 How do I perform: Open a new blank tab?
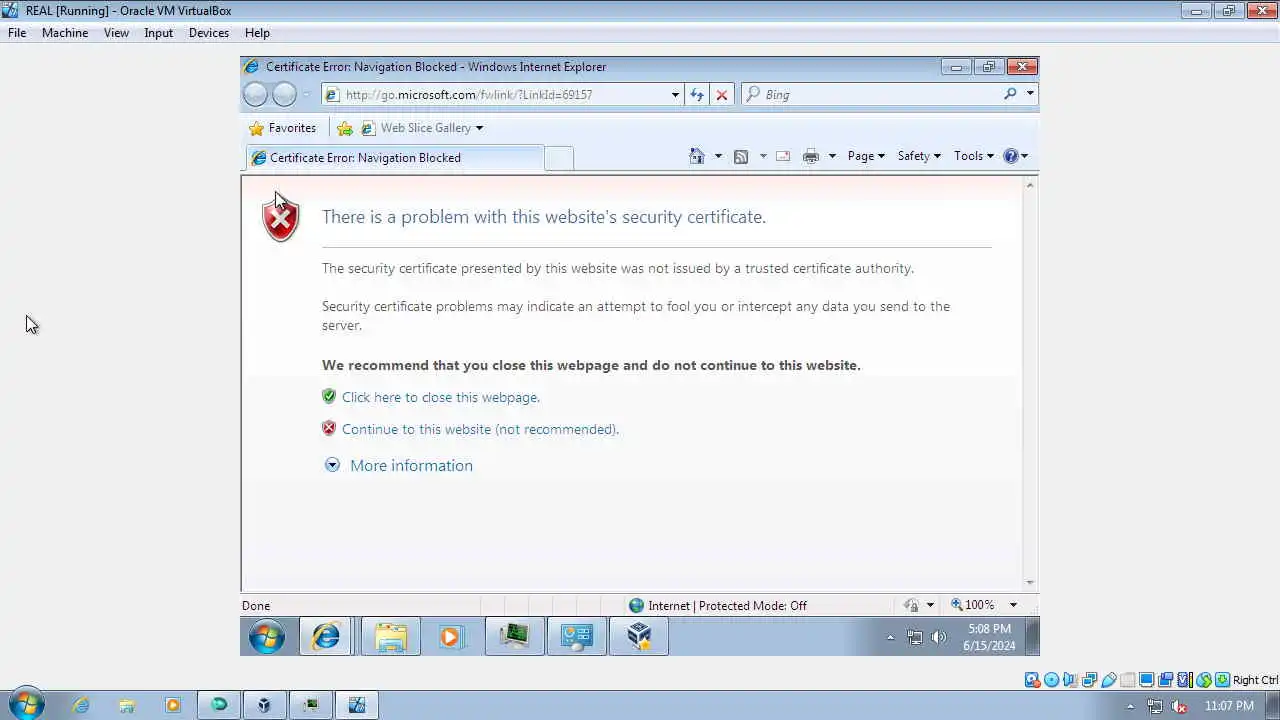(559, 158)
